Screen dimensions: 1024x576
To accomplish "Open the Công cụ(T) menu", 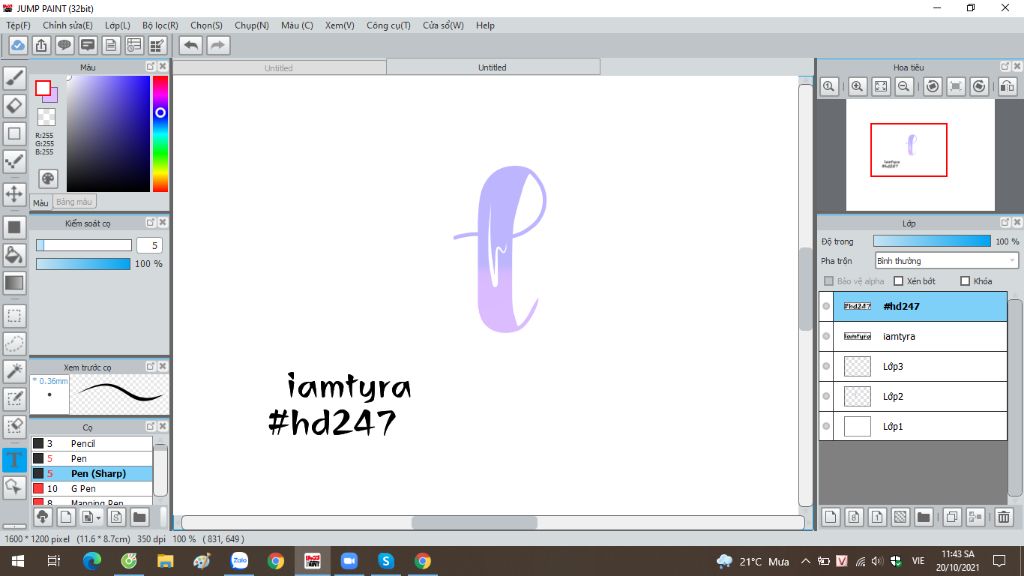I will 389,25.
